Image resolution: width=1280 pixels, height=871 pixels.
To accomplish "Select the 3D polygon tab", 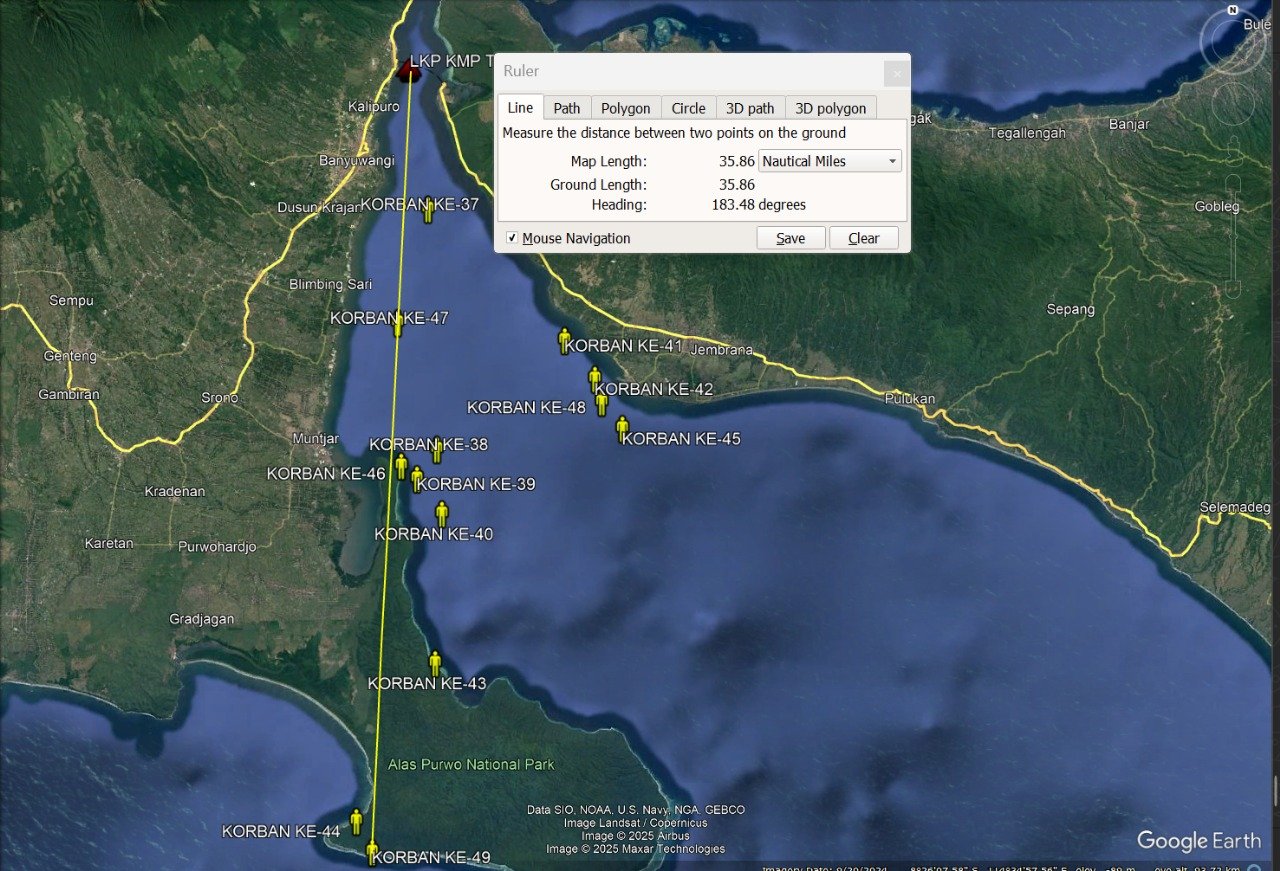I will click(x=830, y=108).
